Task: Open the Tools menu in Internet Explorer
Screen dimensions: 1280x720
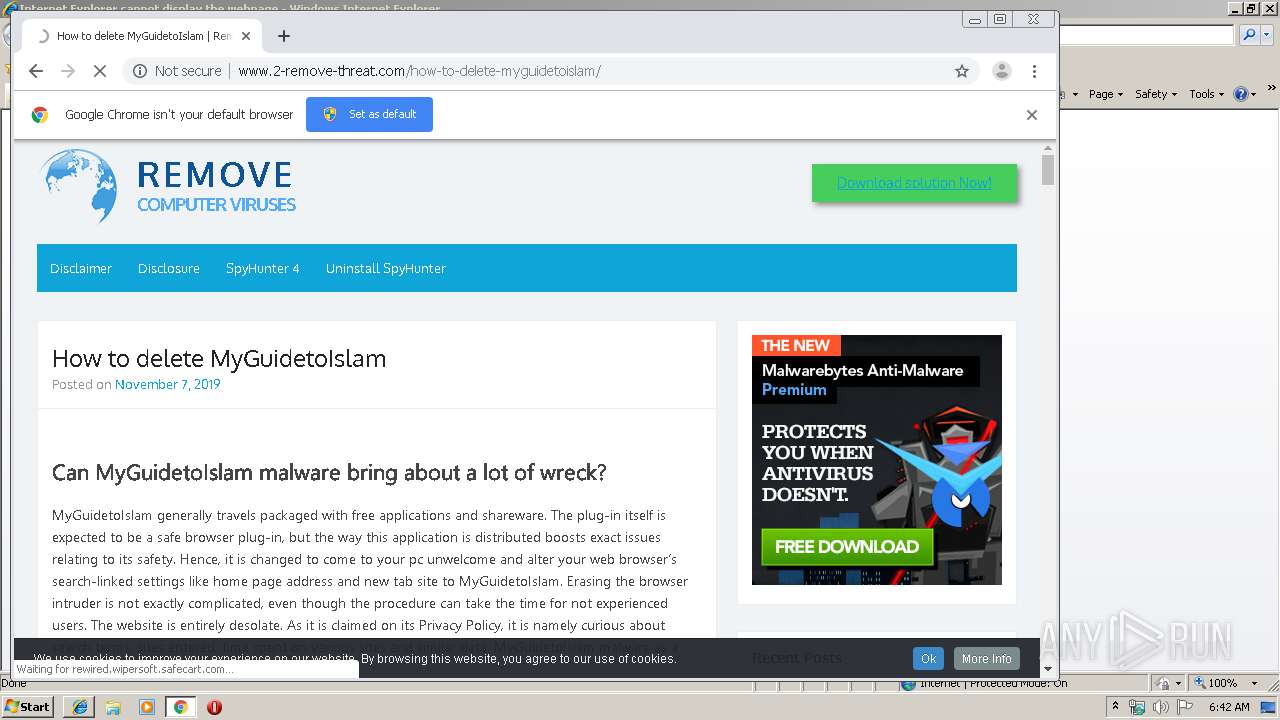Action: point(1206,94)
